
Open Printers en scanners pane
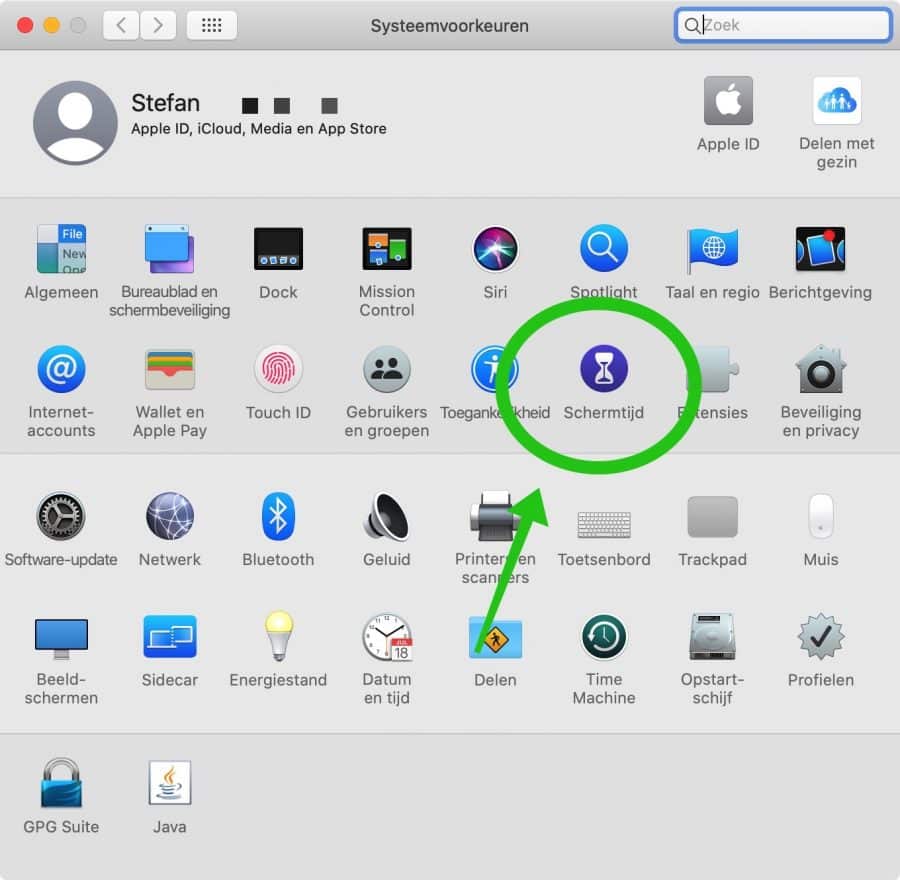(x=495, y=516)
